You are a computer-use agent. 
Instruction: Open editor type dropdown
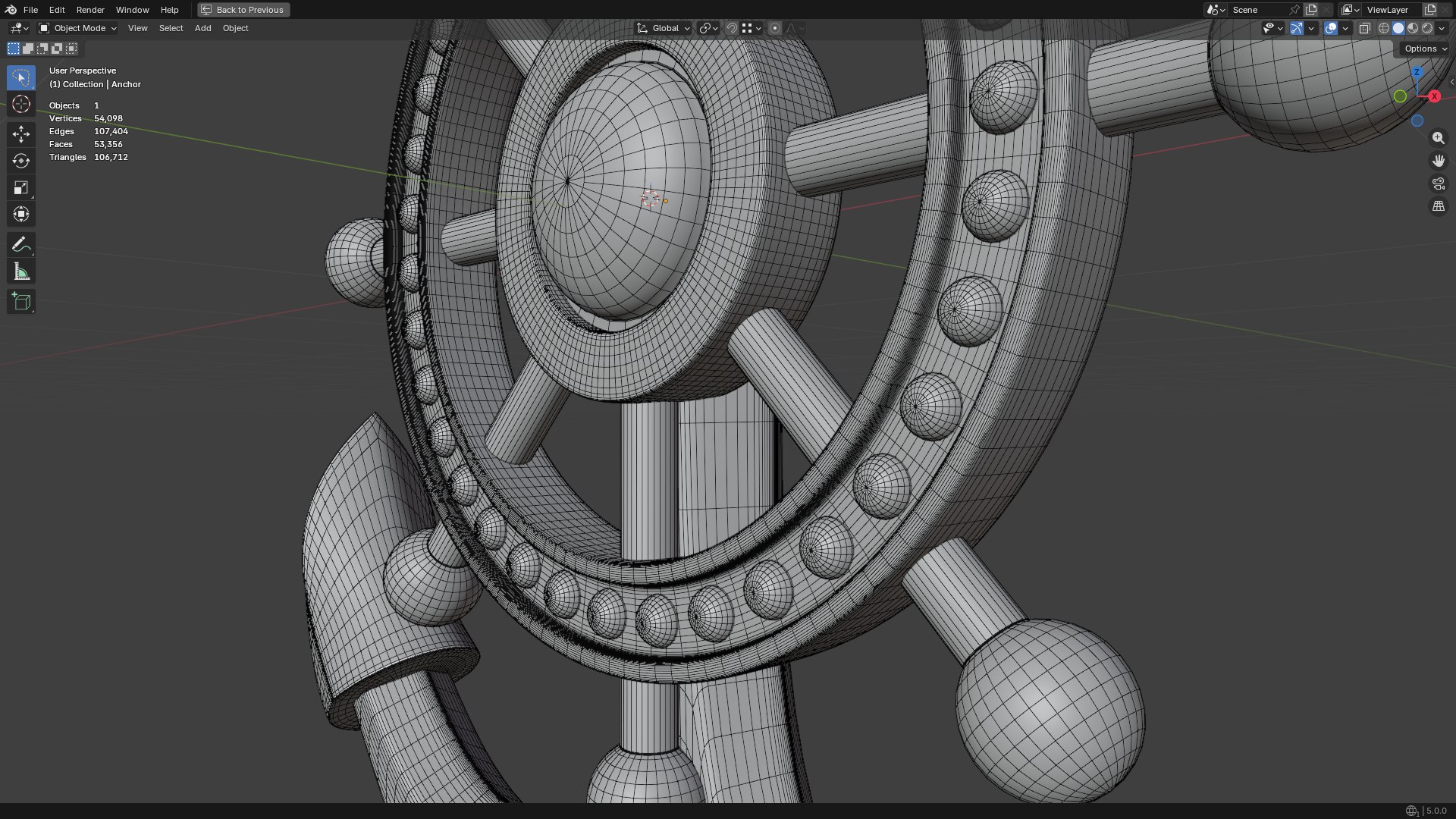(19, 28)
